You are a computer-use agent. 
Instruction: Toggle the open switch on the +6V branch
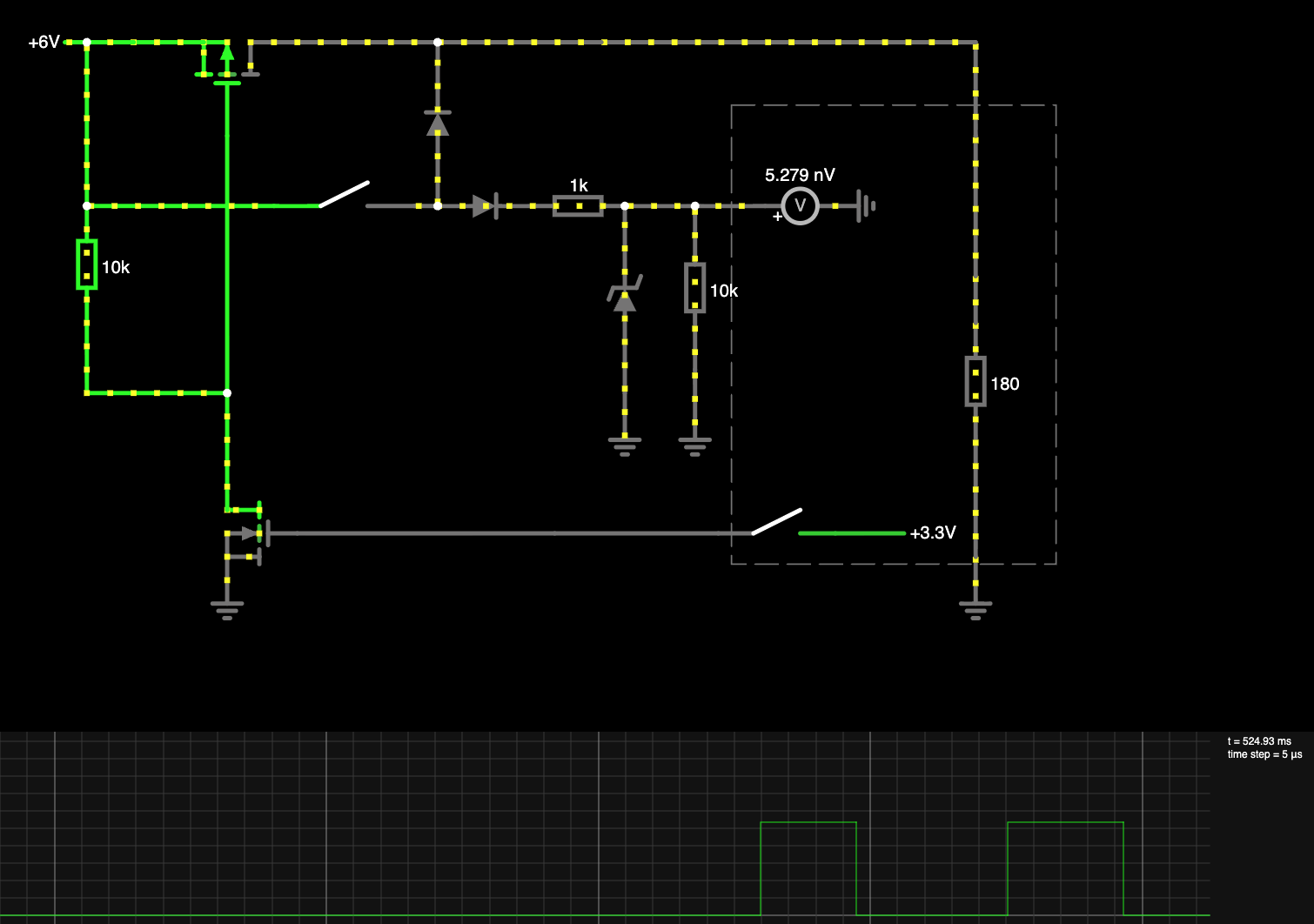344,195
